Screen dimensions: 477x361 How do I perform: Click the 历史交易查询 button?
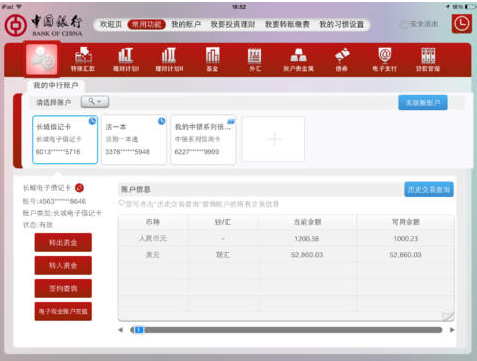(429, 189)
